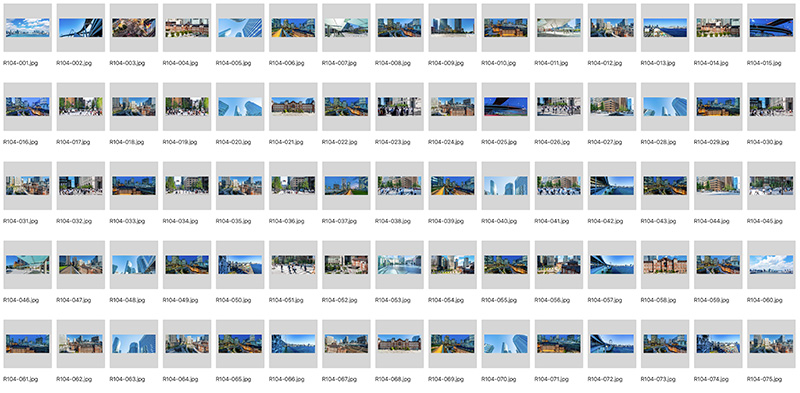Viewport: 800px width, 393px height.
Task: Open thumbnail R104-015.jpg
Action: click(771, 28)
